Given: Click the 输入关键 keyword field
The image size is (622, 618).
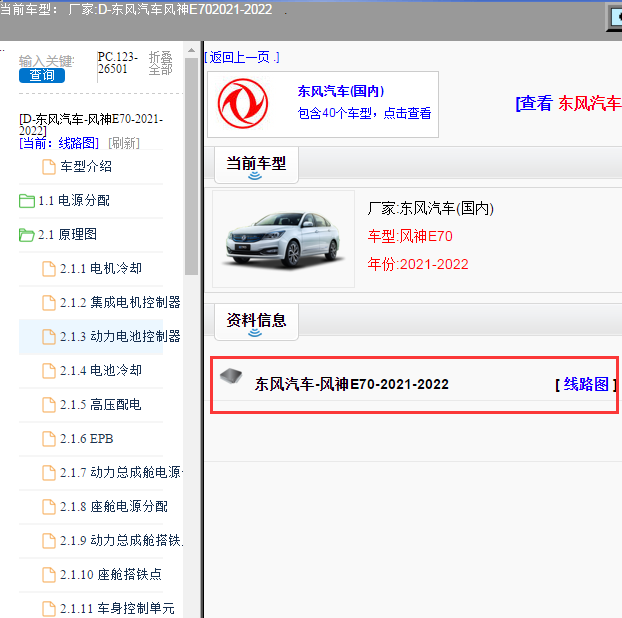Looking at the screenshot, I should pyautogui.click(x=46, y=61).
